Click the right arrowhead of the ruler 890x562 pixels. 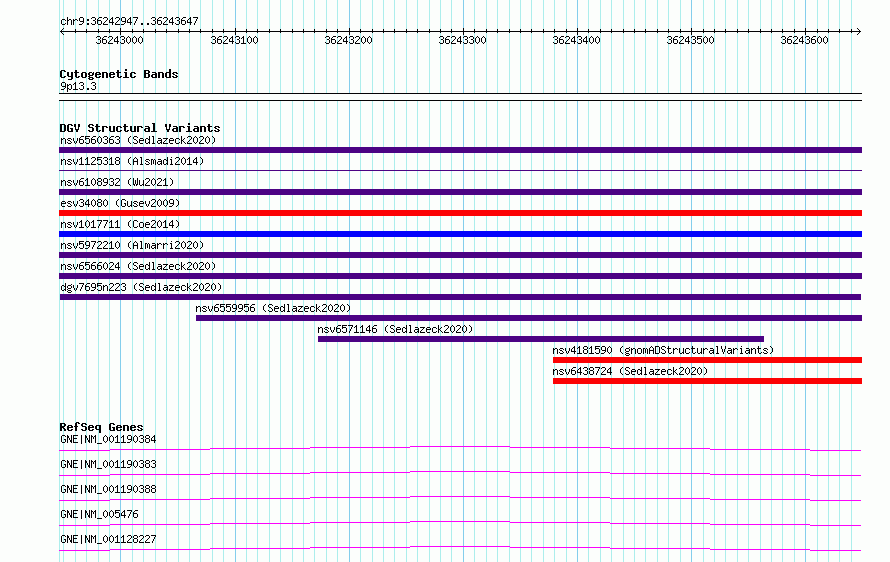pyautogui.click(x=858, y=31)
